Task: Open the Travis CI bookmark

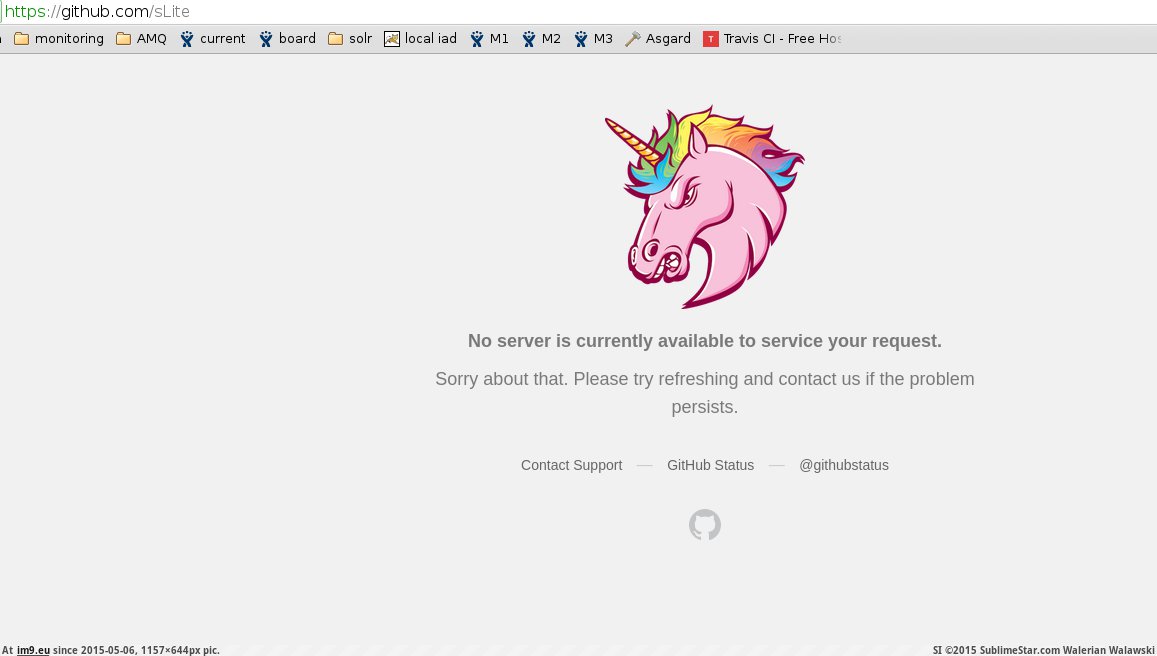Action: point(772,39)
